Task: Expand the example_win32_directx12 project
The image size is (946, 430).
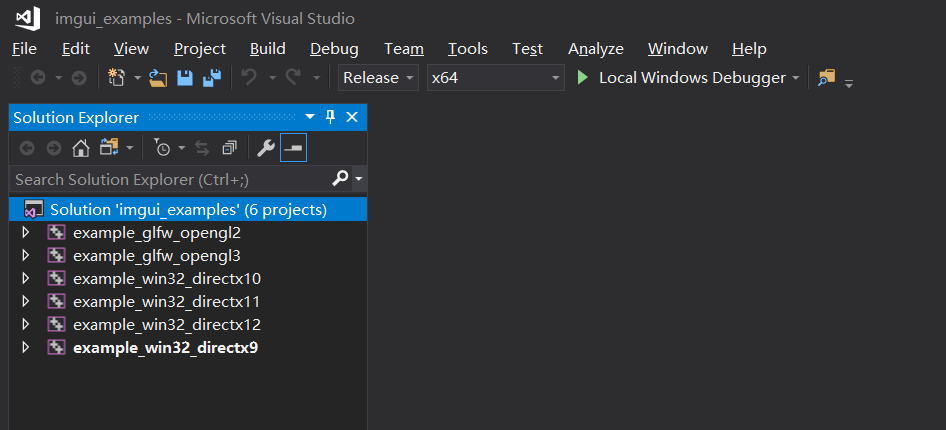Action: (x=25, y=324)
